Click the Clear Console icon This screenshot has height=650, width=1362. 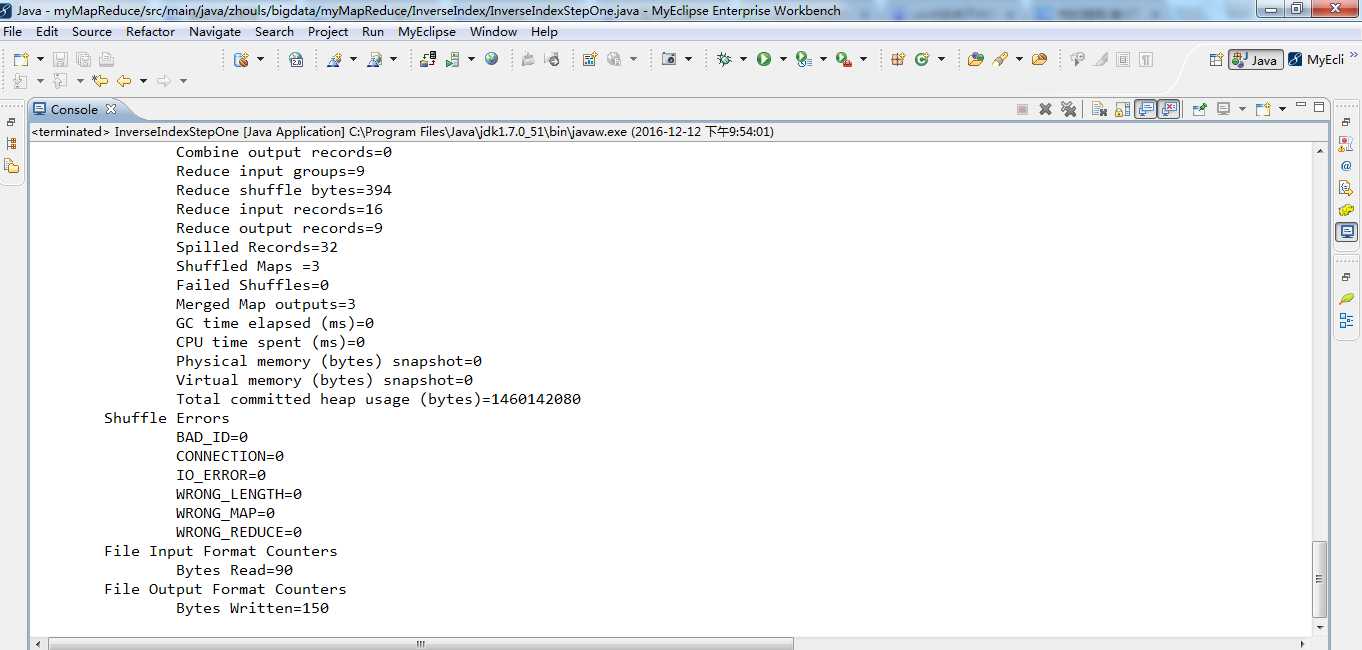click(1099, 109)
